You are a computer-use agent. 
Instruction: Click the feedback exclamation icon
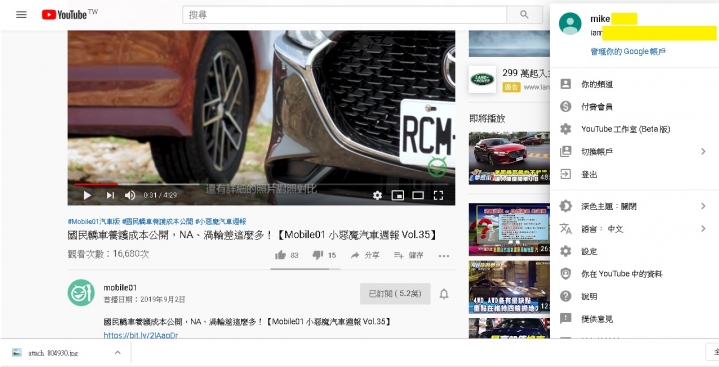point(566,318)
